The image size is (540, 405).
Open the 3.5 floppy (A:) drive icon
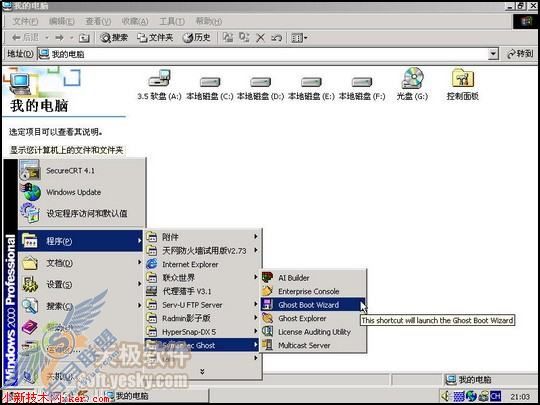(159, 78)
